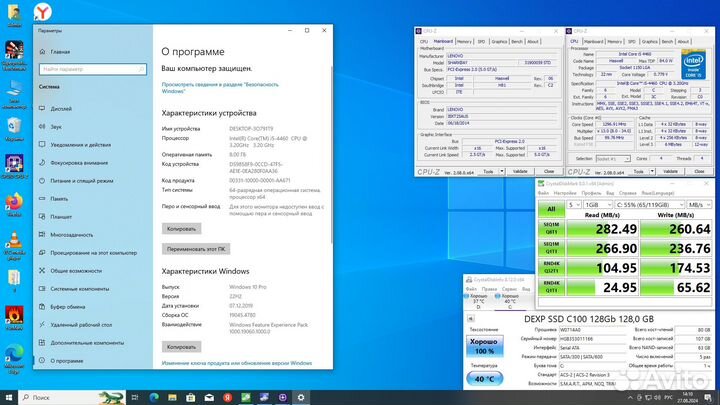Screen dimensions: 720x405
Task: Open About tab in right CPU-Z window
Action: coord(683,41)
